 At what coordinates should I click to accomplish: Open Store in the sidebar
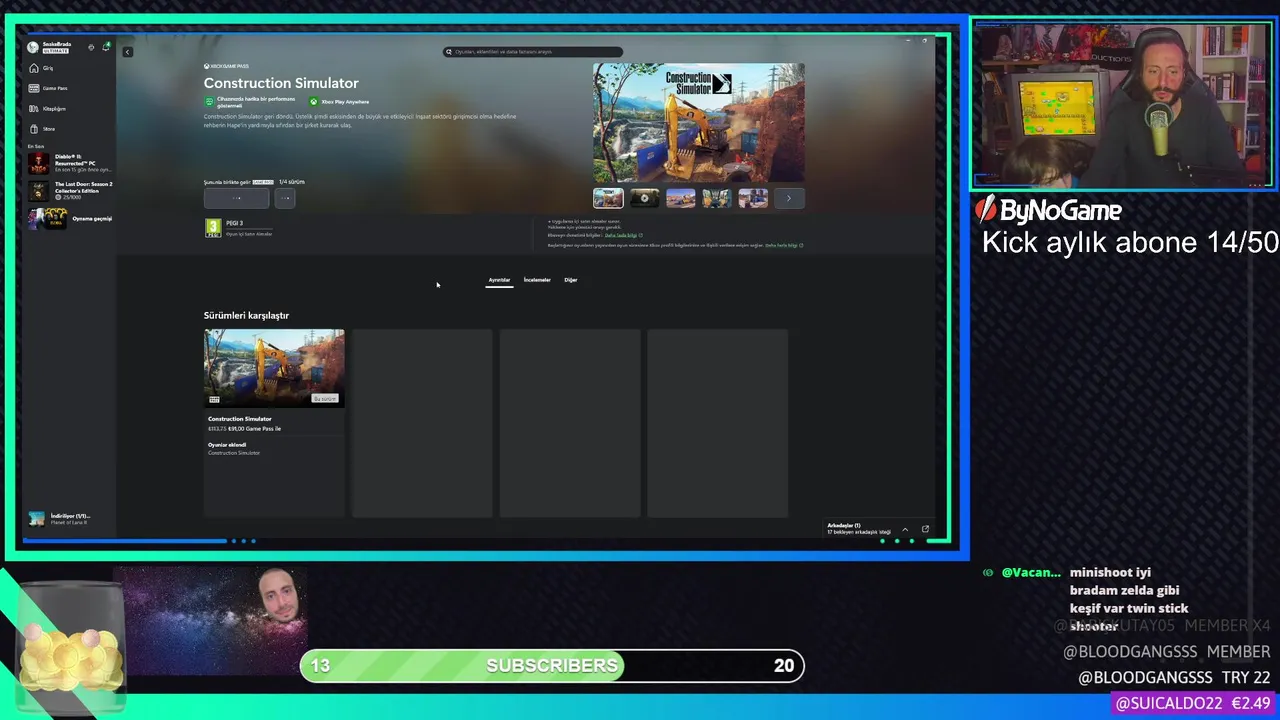(x=43, y=129)
